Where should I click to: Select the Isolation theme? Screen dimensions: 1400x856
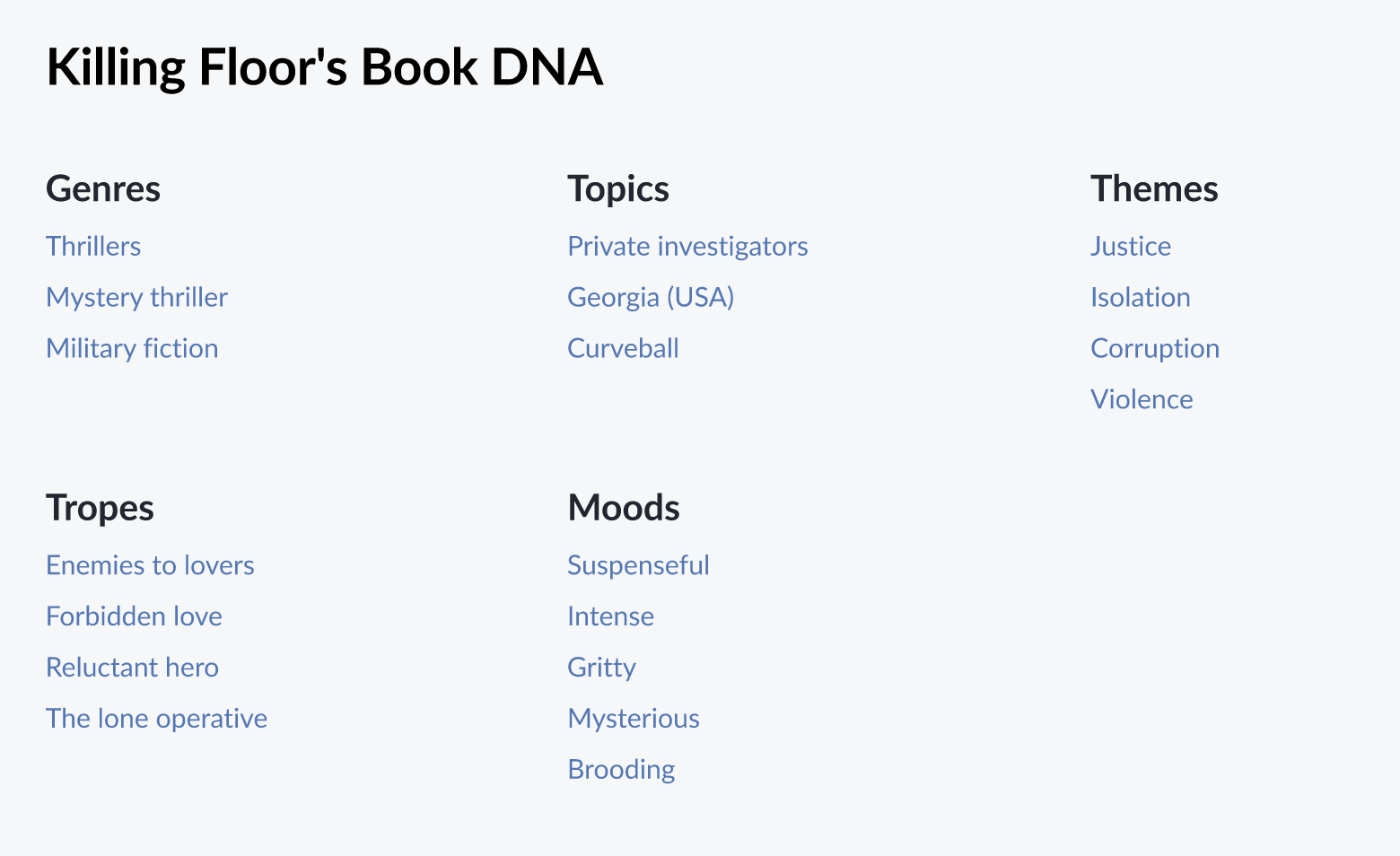pos(1140,297)
